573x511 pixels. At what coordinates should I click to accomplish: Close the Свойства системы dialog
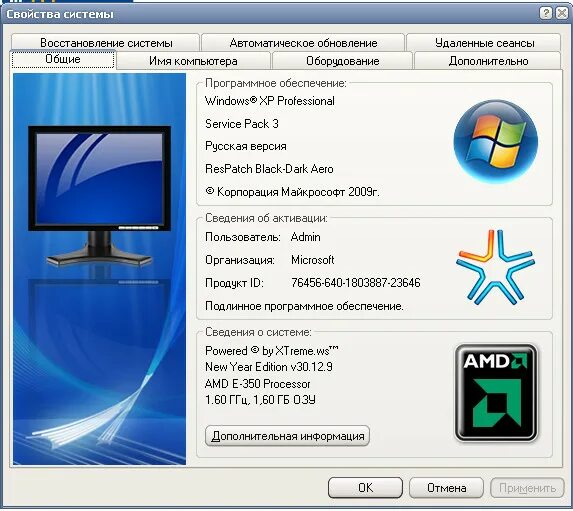coord(562,14)
